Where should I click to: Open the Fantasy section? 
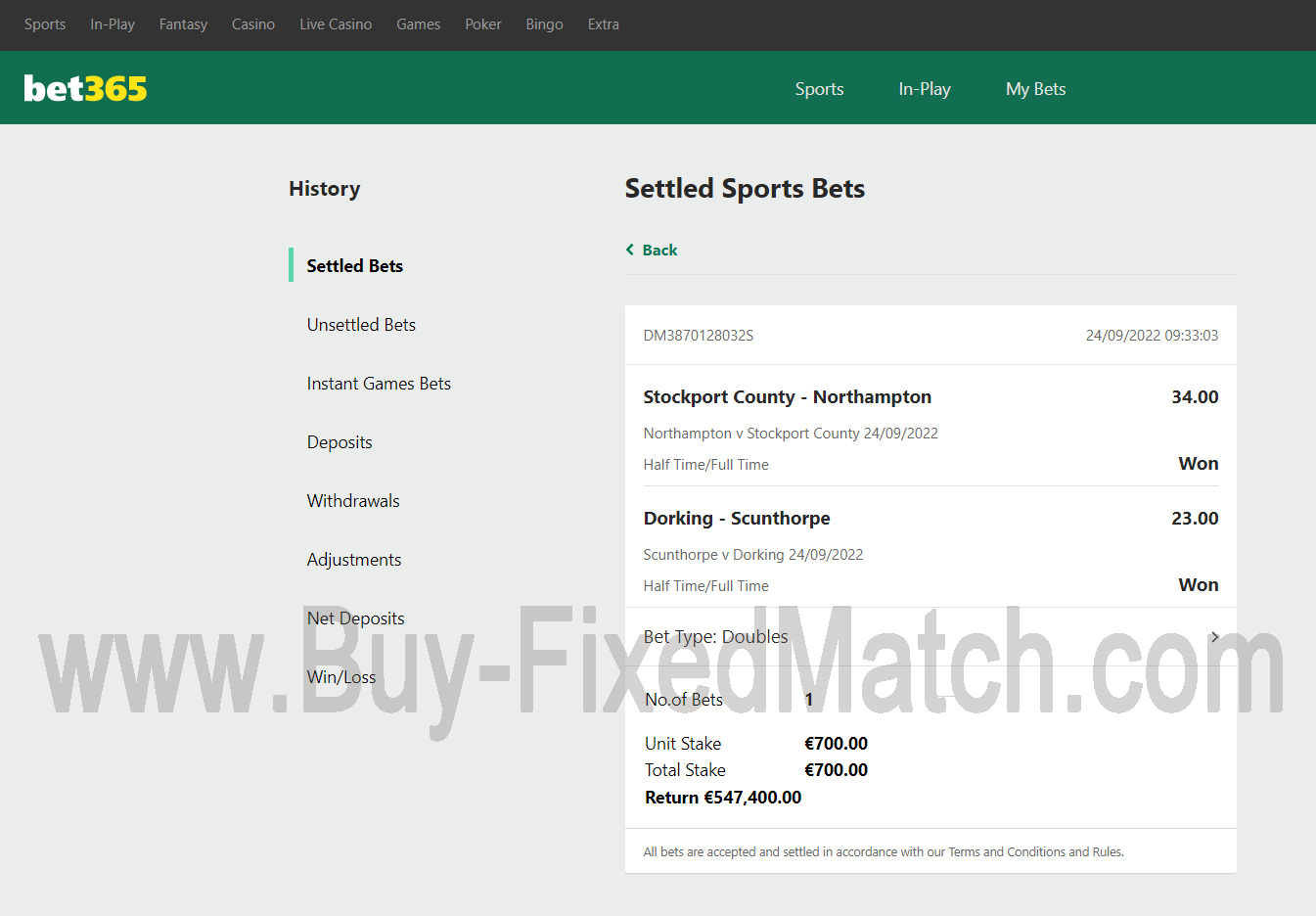click(x=183, y=24)
